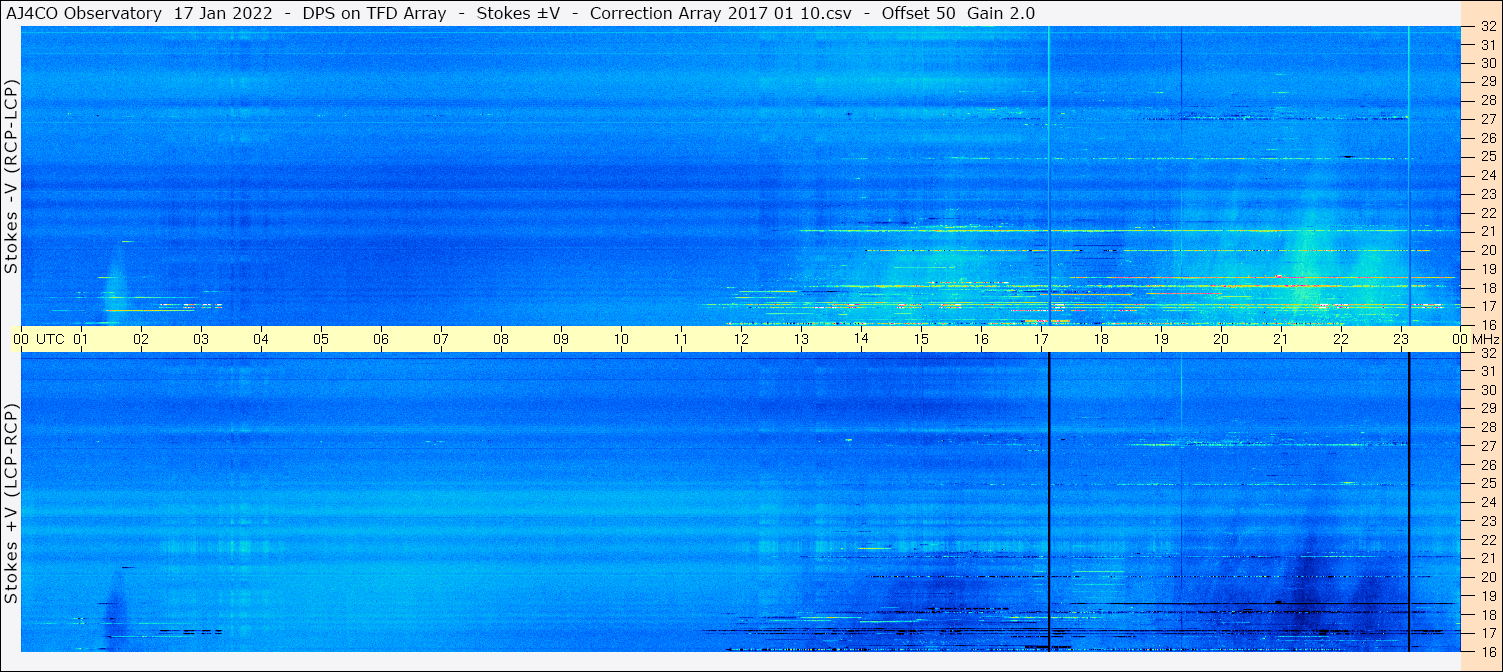Image resolution: width=1503 pixels, height=672 pixels.
Task: Click the 18 MHz label of Stokes -V panel
Action: pos(1487,287)
